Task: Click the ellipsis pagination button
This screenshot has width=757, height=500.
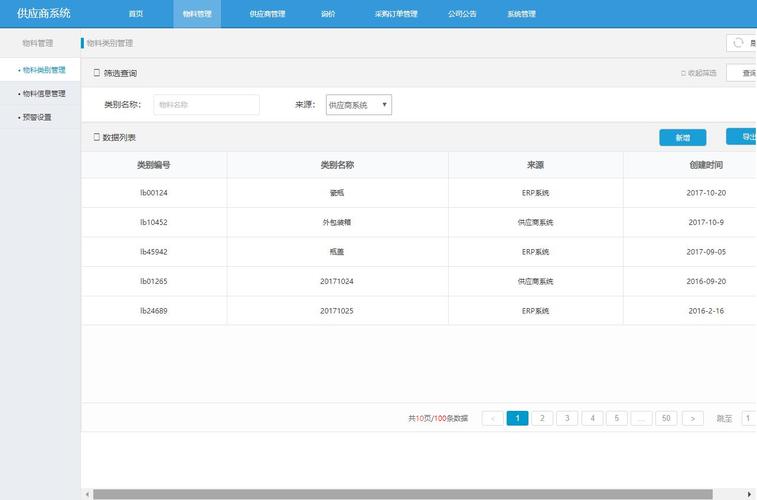Action: pos(642,418)
